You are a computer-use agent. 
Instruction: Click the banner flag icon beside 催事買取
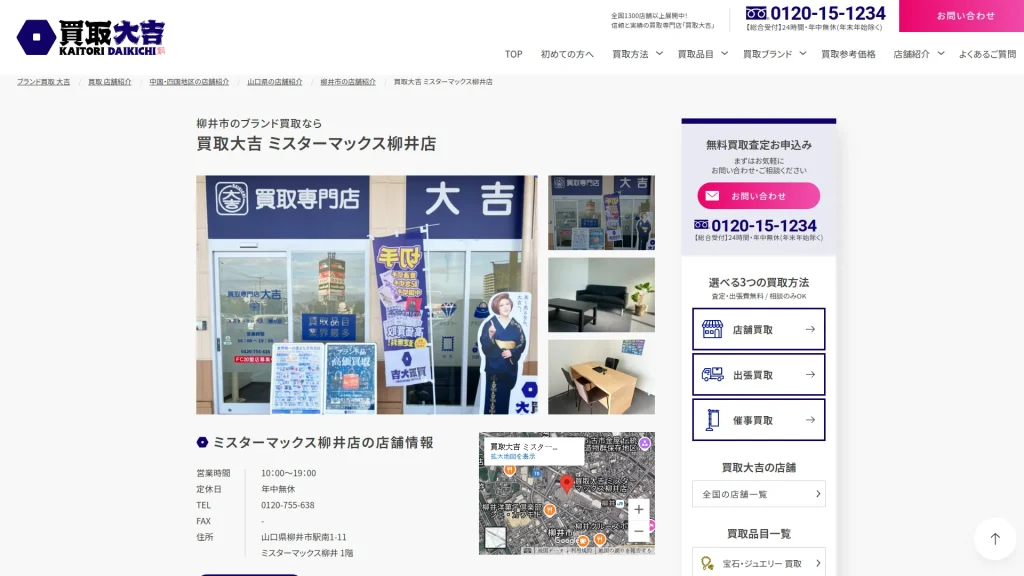[712, 420]
